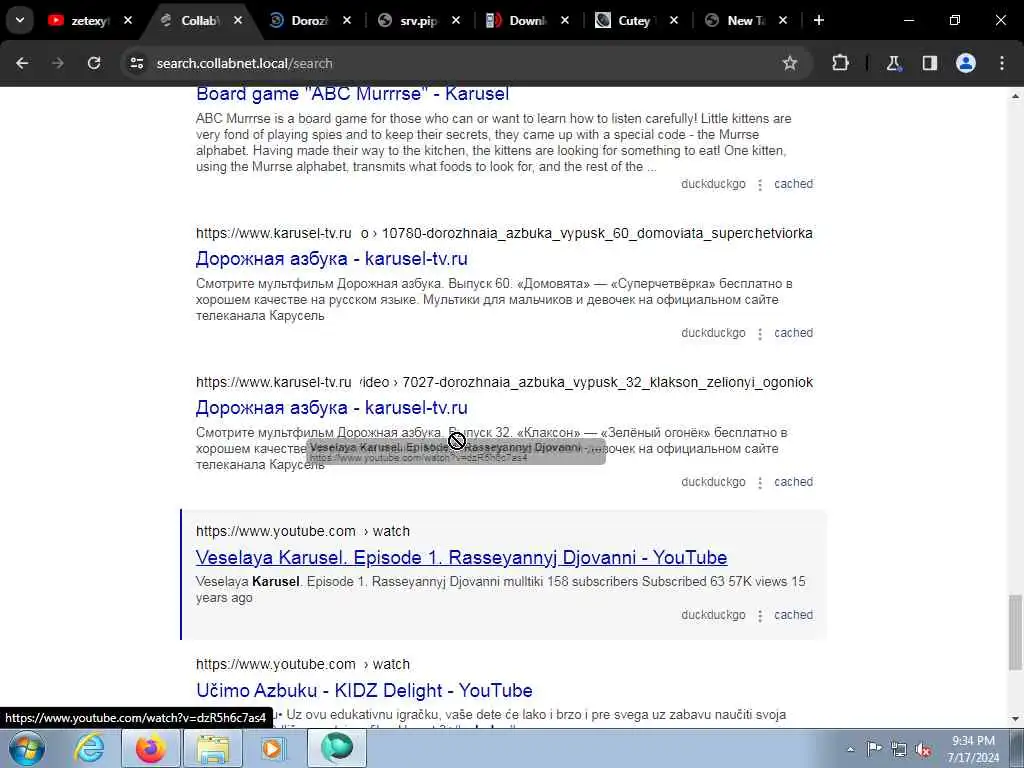Open Windows Explorer from taskbar
This screenshot has width=1024, height=768.
click(213, 748)
